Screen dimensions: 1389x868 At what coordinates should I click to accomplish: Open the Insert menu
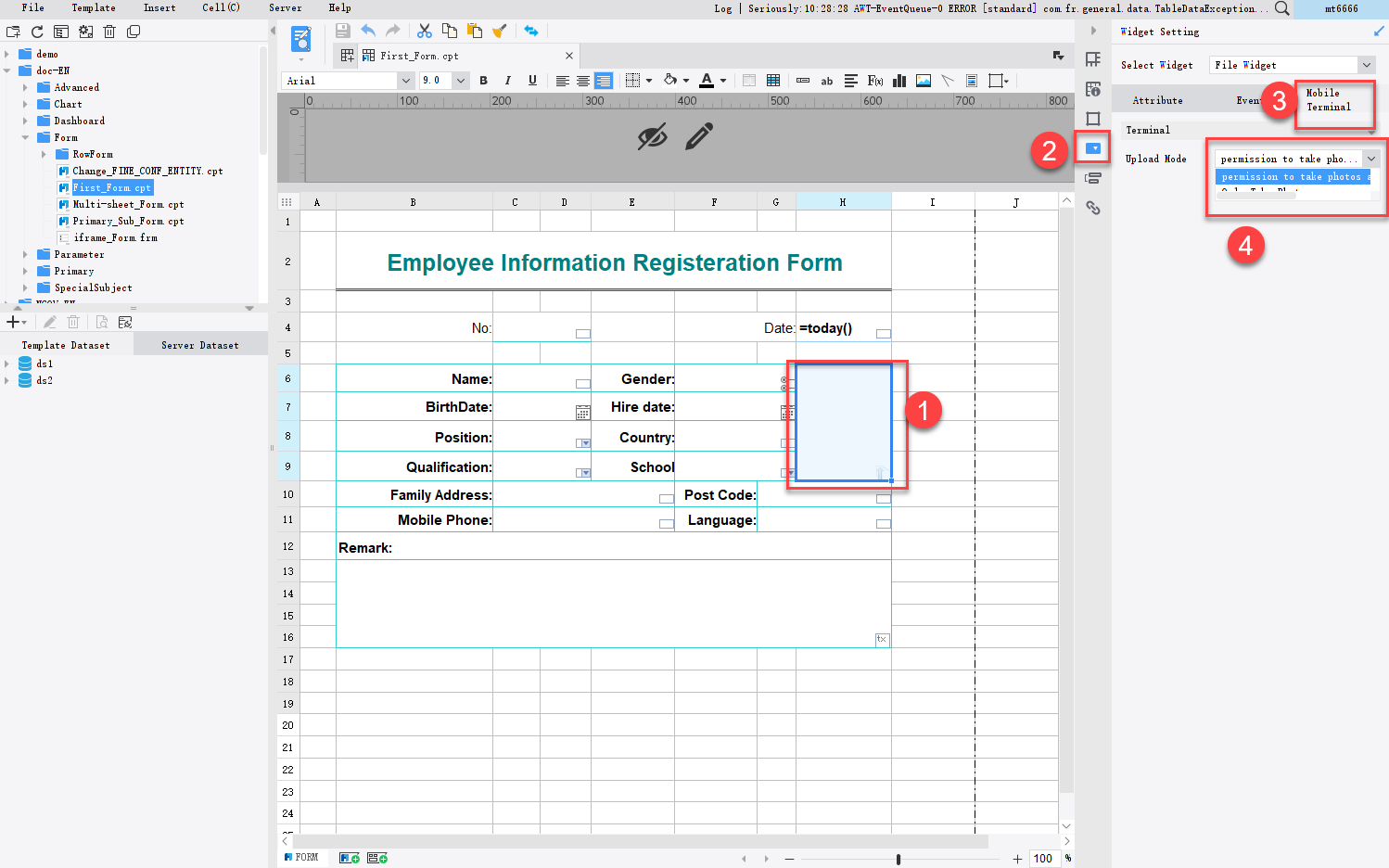pyautogui.click(x=159, y=7)
